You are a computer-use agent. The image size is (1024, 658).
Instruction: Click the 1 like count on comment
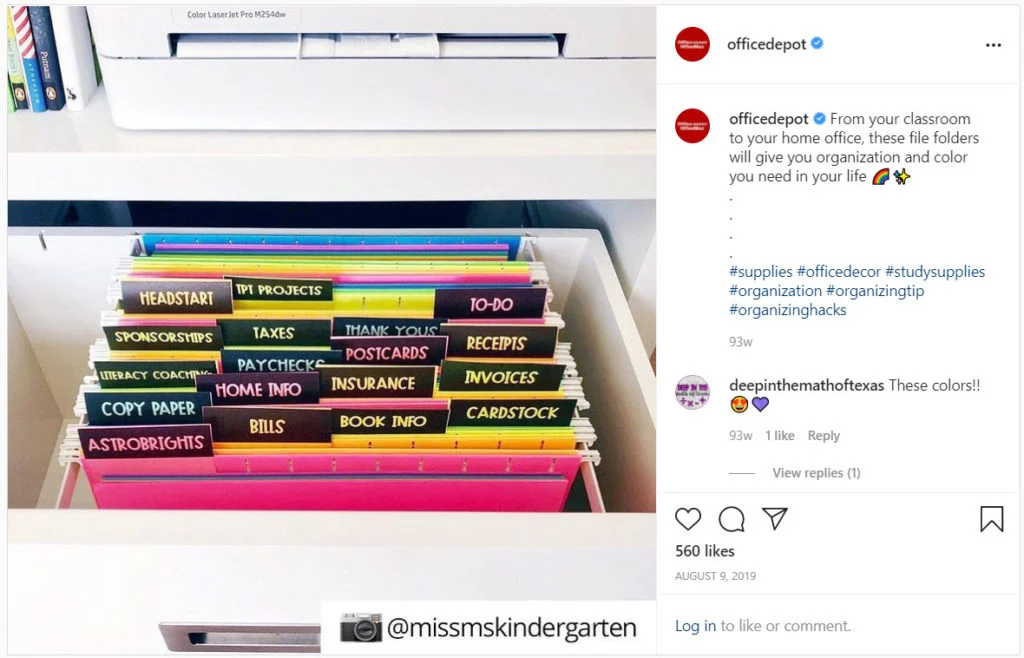tap(780, 435)
